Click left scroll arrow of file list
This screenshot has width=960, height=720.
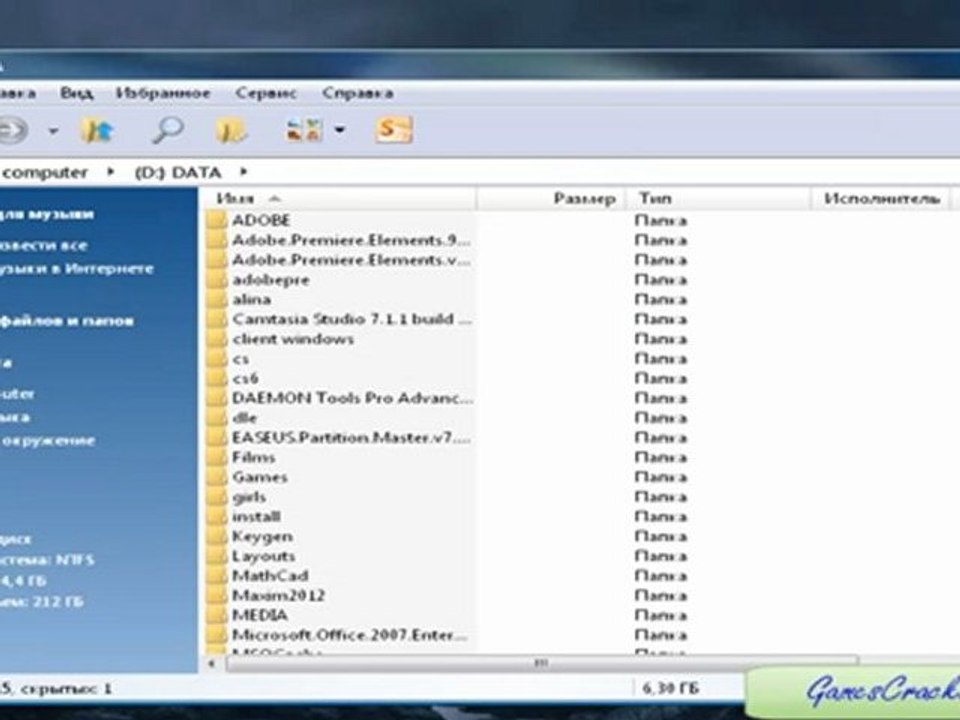pyautogui.click(x=212, y=663)
